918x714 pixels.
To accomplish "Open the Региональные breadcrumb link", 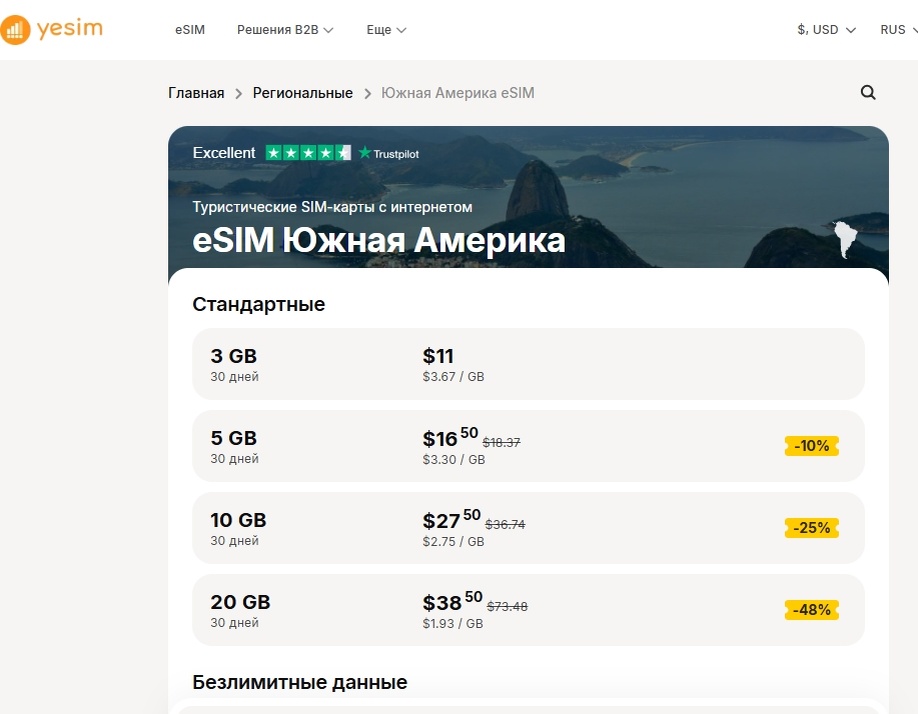I will coord(302,92).
